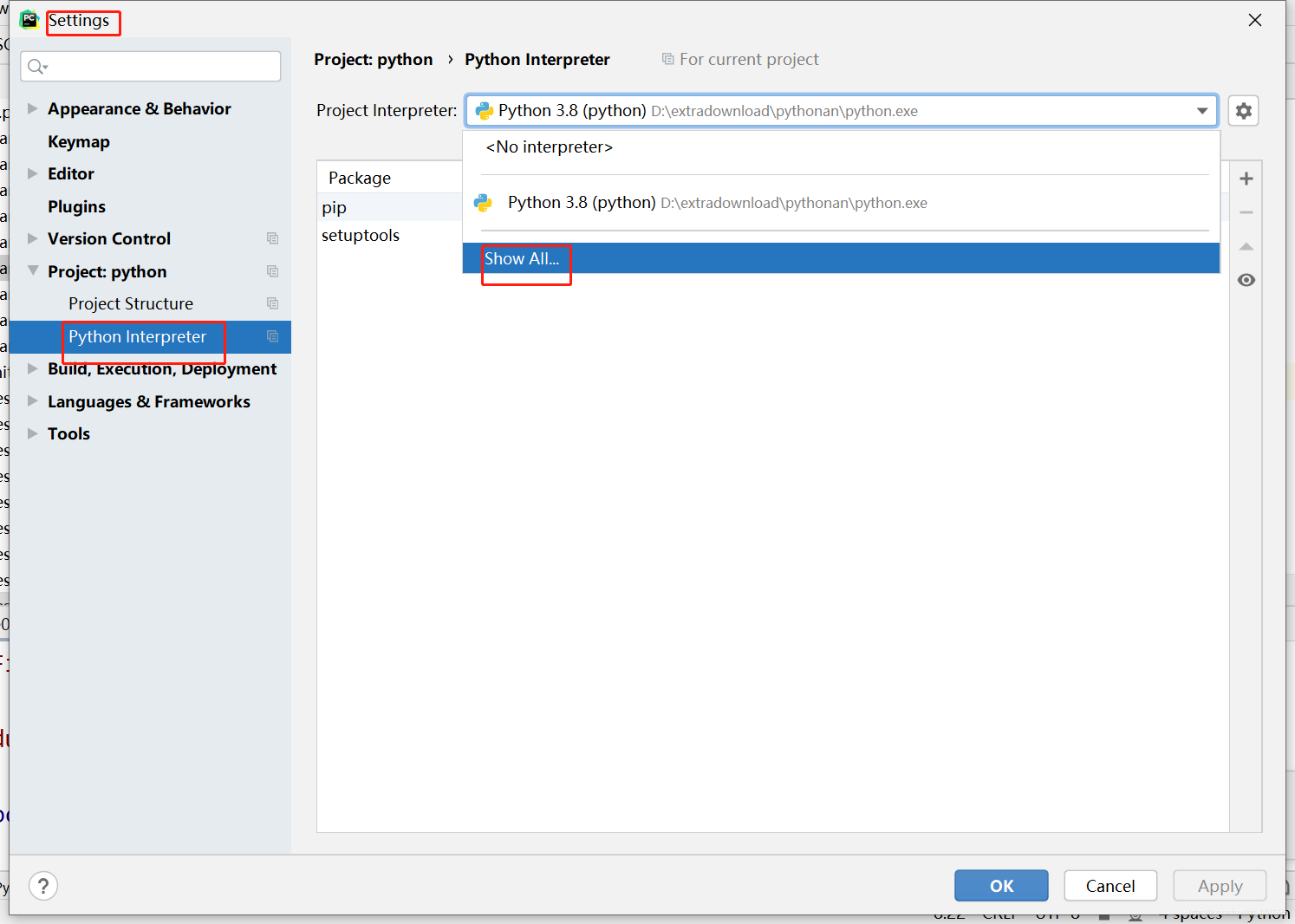Viewport: 1295px width, 924px height.
Task: Click the PyCharm logo in title bar
Action: tap(29, 19)
